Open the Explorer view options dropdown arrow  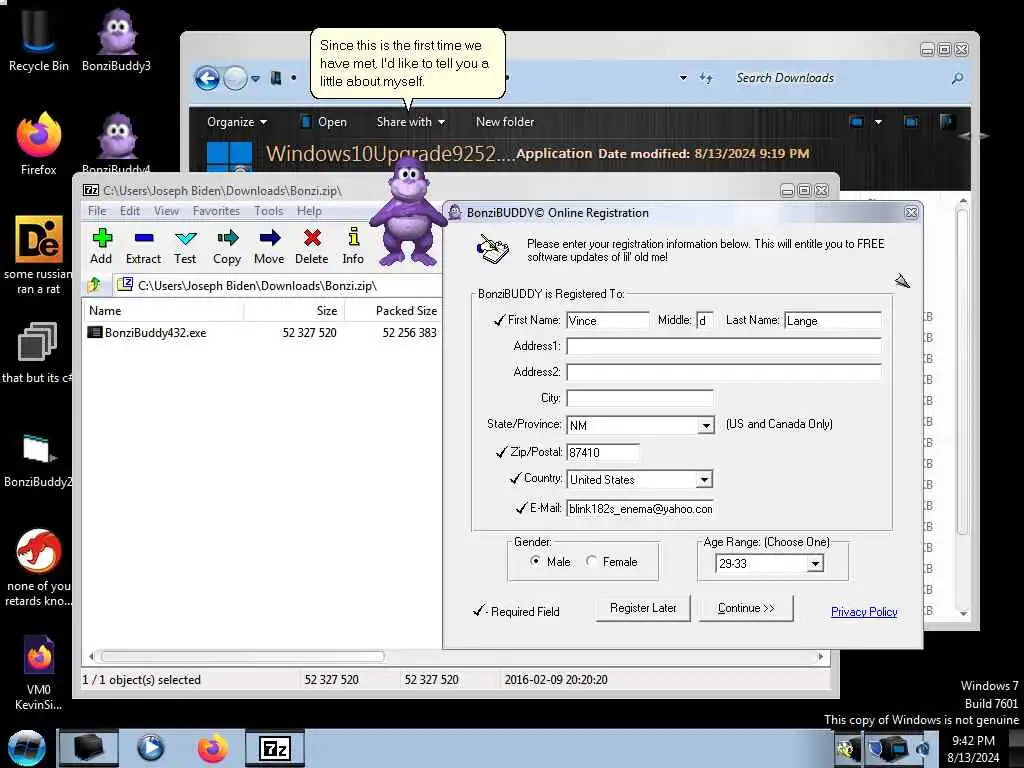click(878, 122)
